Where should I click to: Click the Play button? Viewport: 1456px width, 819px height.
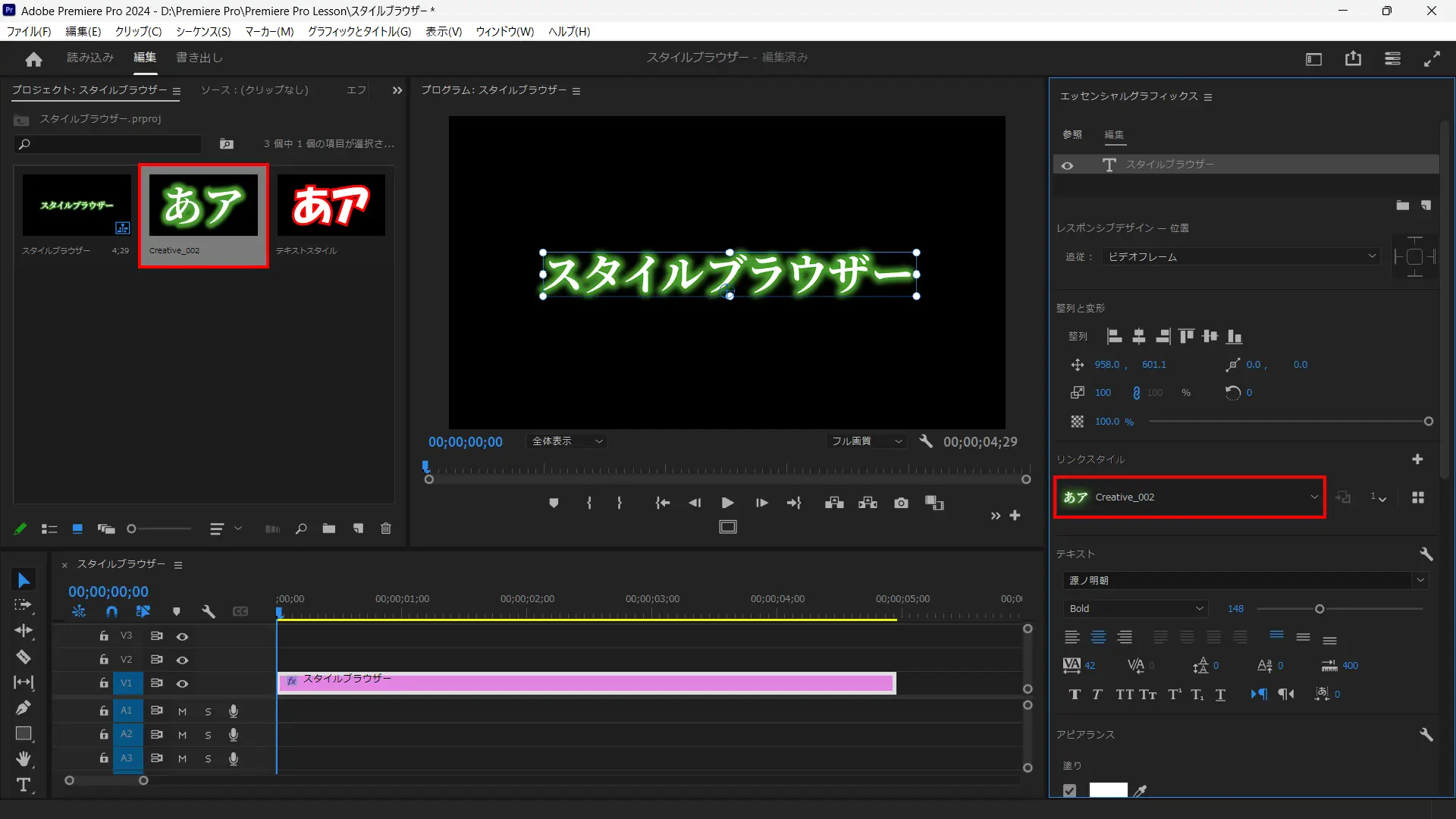727,503
